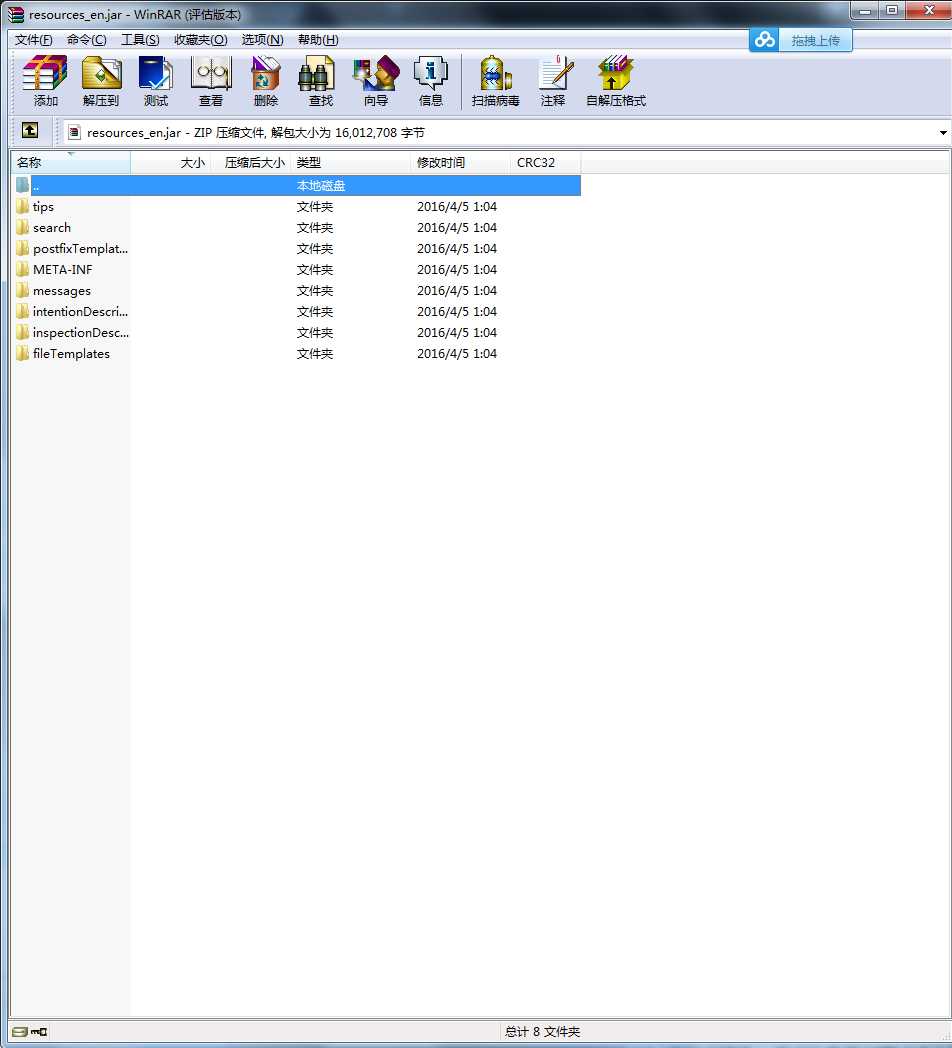Screen dimensions: 952x1048
Task: Sort by Packed Size (压缩后大小) header
Action: [251, 162]
